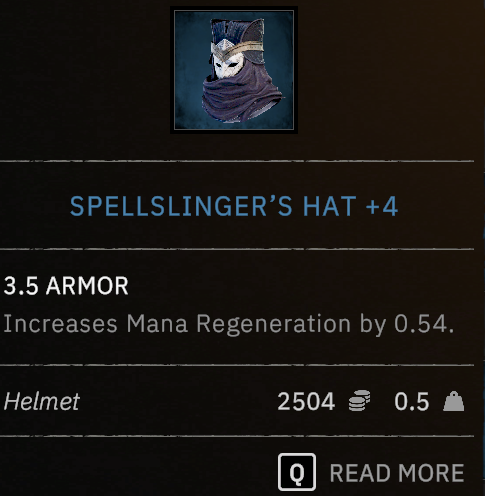The height and width of the screenshot is (496, 485).
Task: Click the 0.5 weight number
Action: pyautogui.click(x=412, y=401)
